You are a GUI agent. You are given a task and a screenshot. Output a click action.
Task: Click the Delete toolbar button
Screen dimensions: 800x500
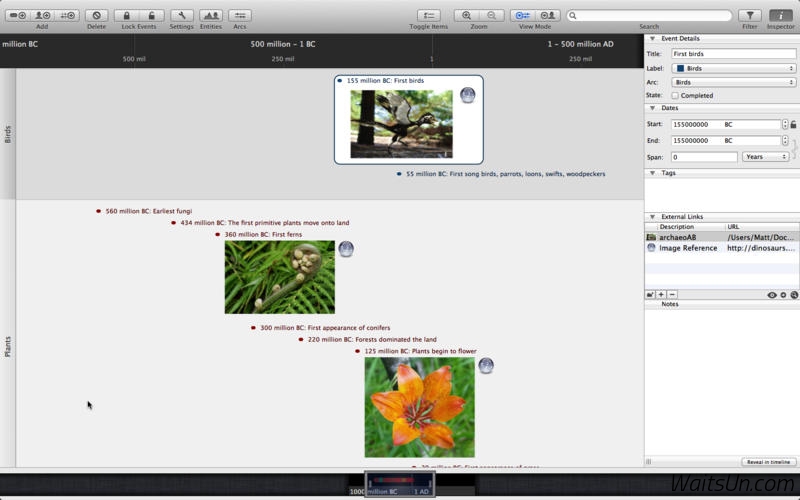point(96,15)
